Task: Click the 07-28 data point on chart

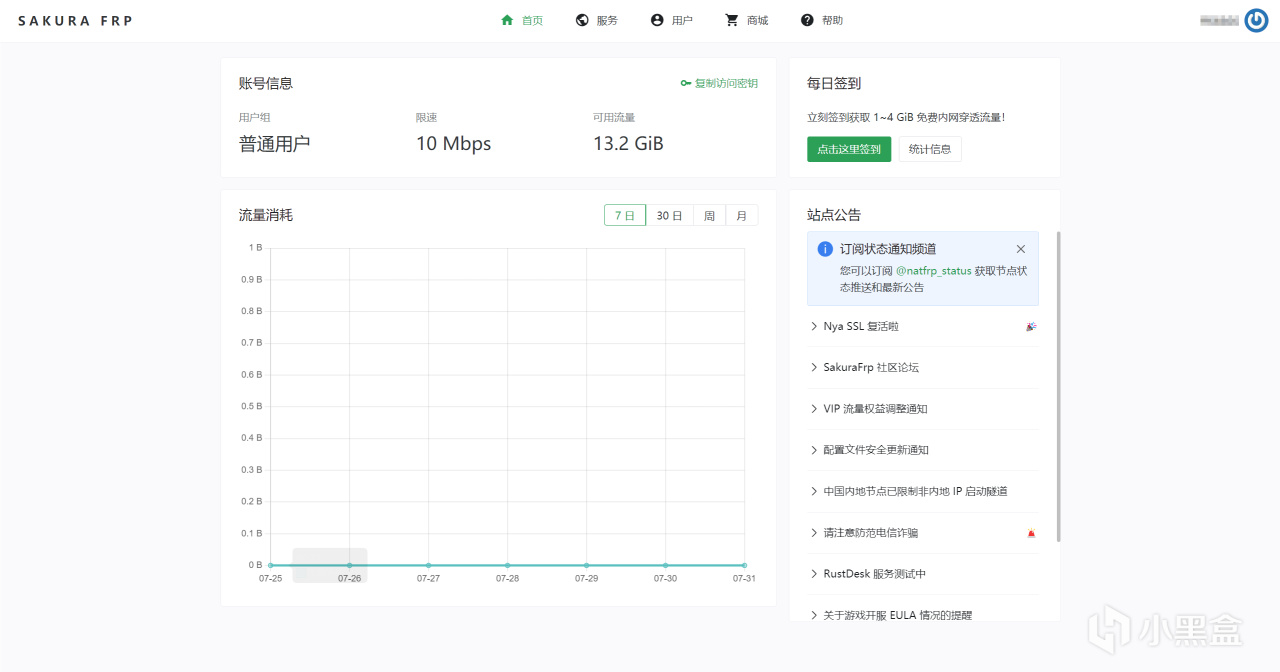Action: click(507, 565)
